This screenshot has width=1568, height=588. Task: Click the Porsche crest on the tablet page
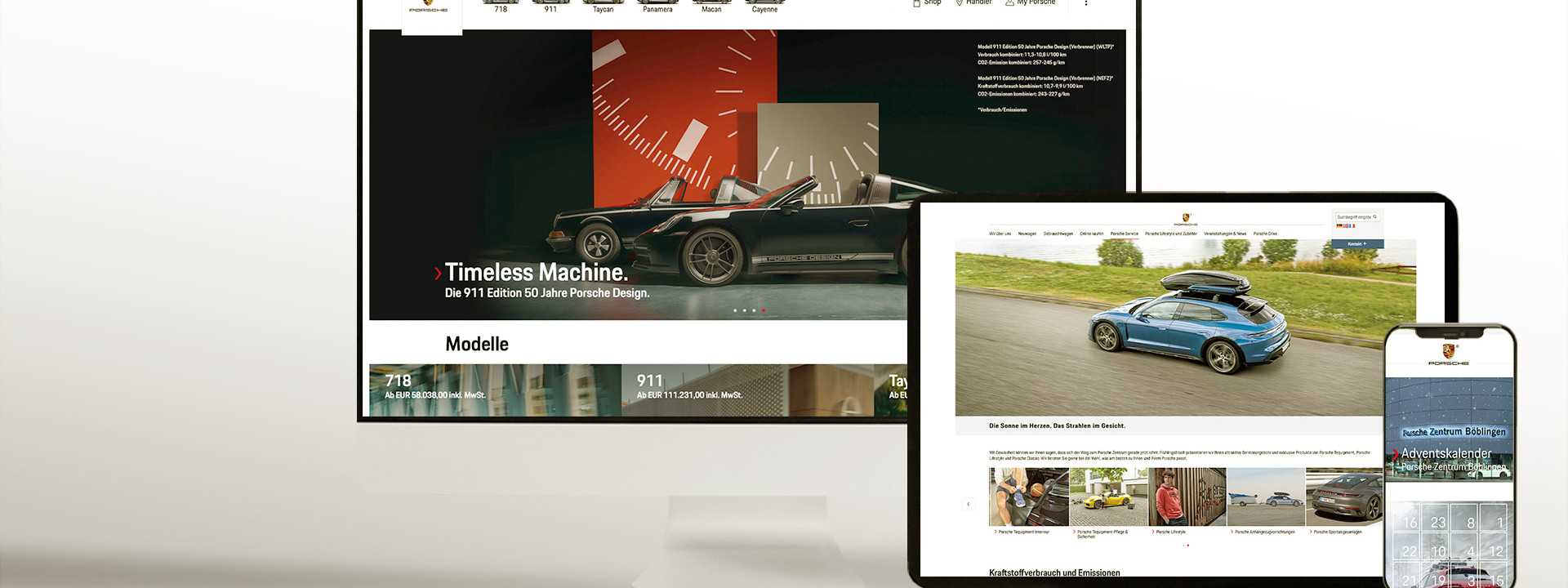[1186, 219]
